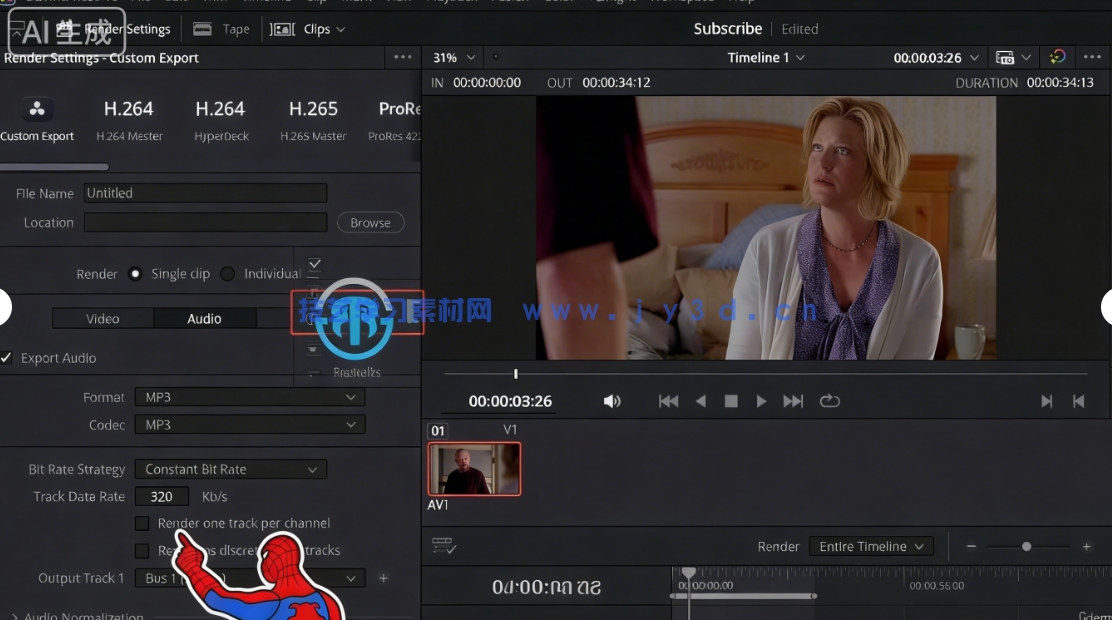Check Render one track per channel

click(142, 523)
